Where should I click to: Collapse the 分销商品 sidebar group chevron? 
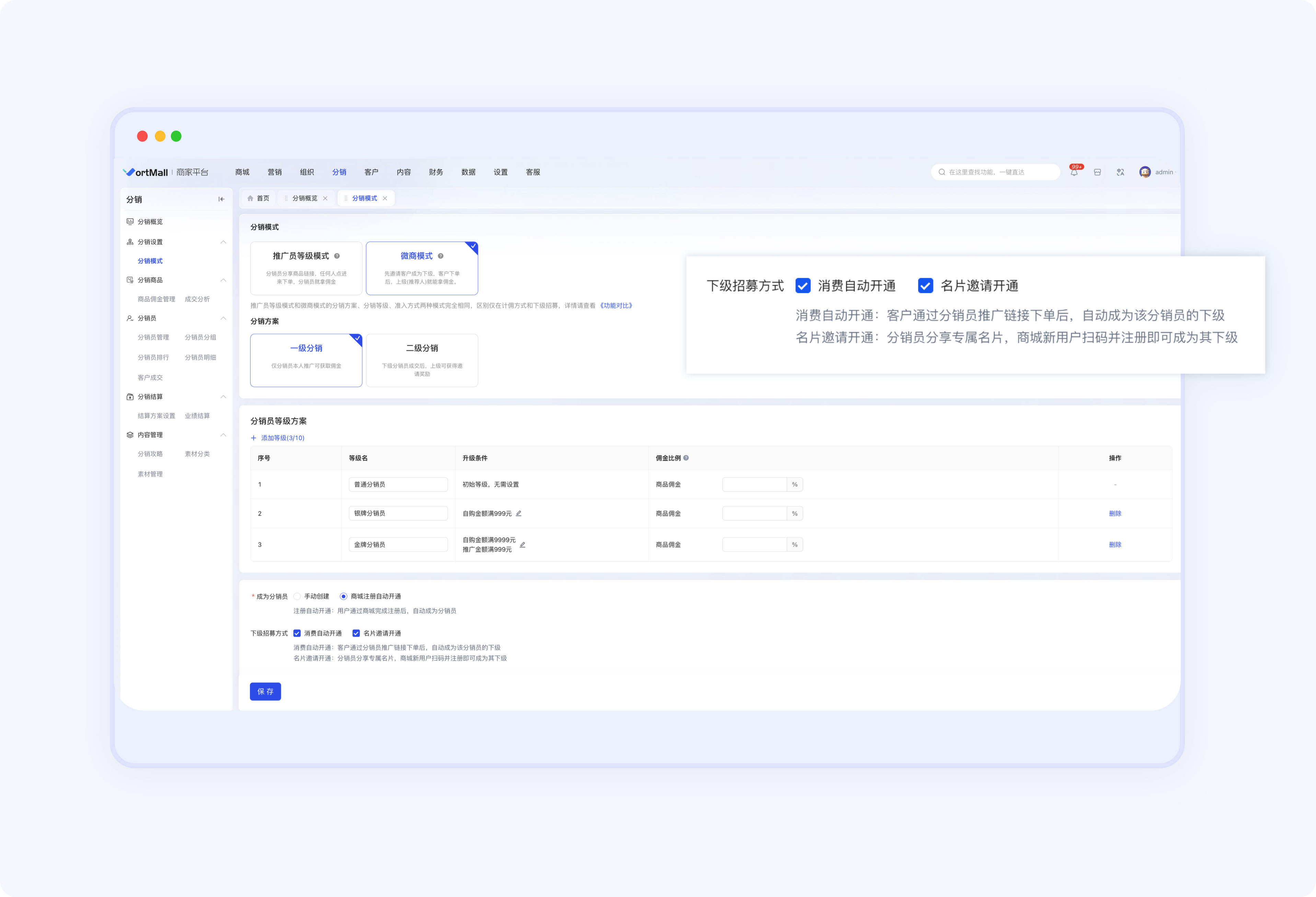tap(223, 280)
